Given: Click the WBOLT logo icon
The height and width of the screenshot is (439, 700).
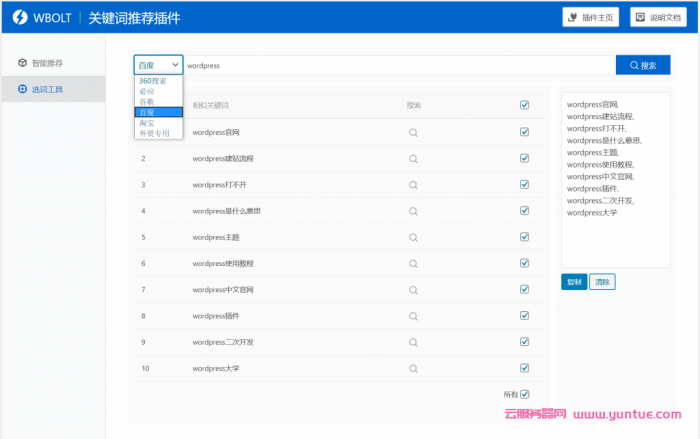Looking at the screenshot, I should [20, 17].
